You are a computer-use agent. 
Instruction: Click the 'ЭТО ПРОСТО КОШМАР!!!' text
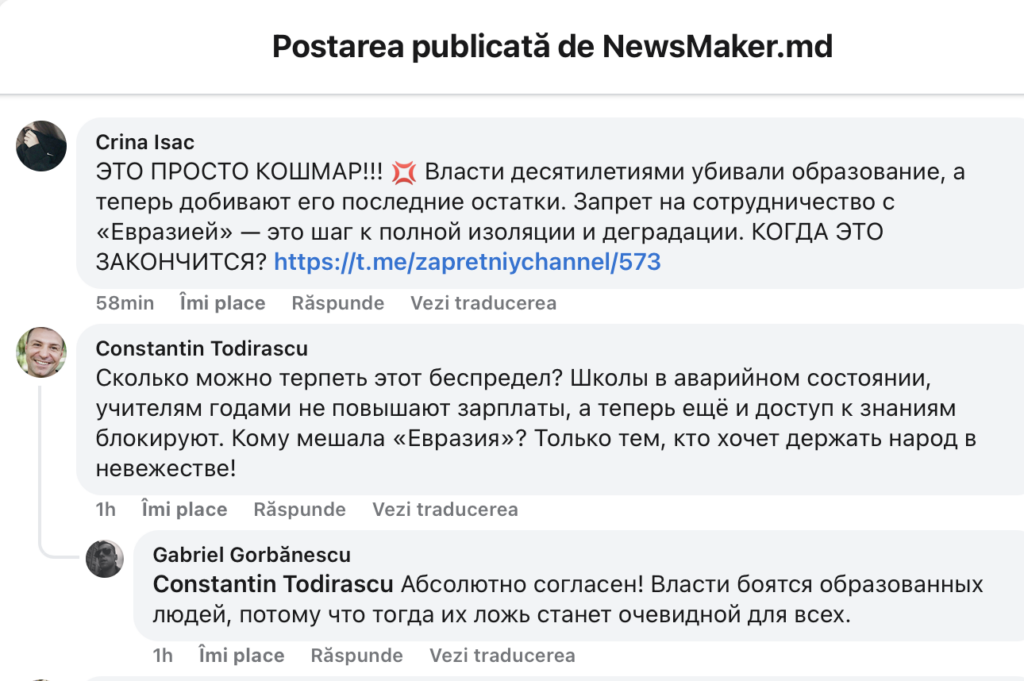[x=239, y=172]
